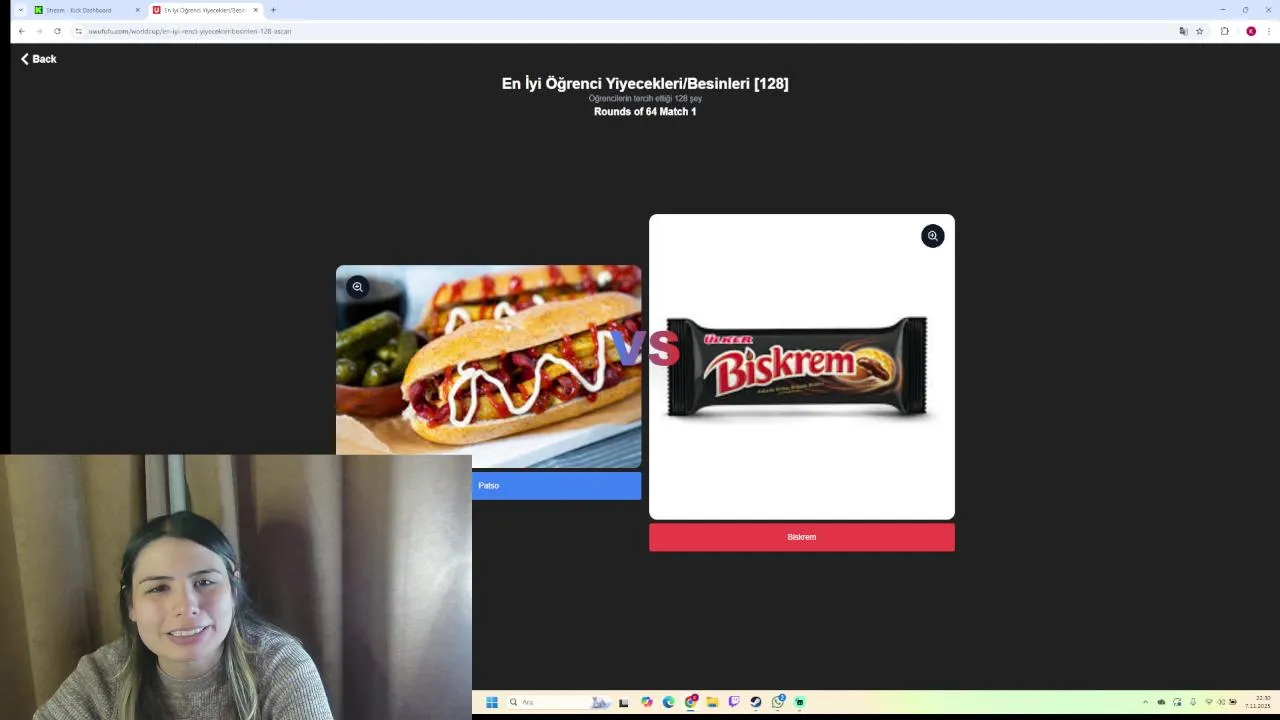Image resolution: width=1280 pixels, height=720 pixels.
Task: Show hidden system tray icons
Action: point(1145,702)
